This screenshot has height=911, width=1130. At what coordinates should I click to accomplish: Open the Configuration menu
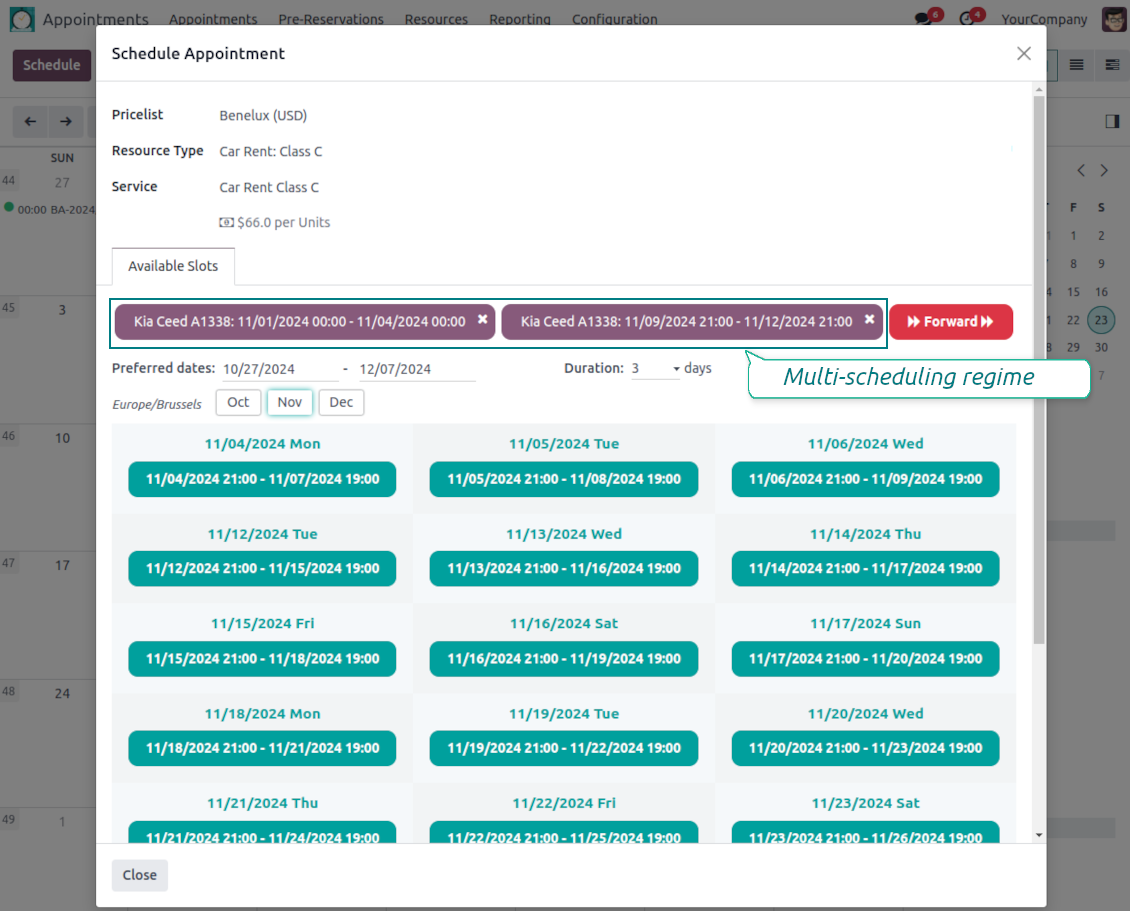point(614,19)
